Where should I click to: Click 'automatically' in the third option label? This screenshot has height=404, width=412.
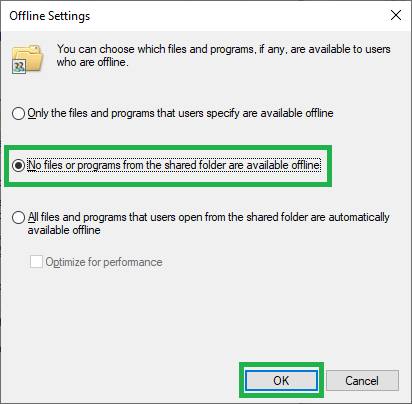(x=359, y=217)
